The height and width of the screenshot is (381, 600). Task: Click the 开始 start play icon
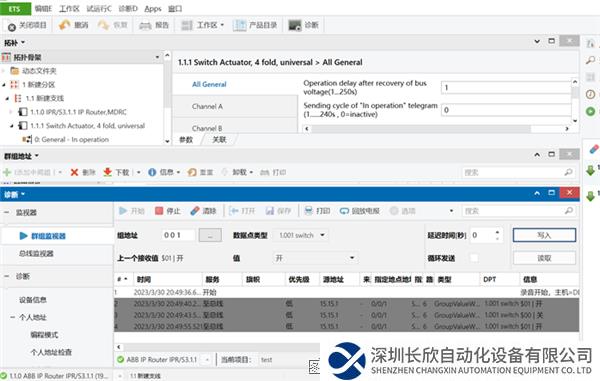click(123, 211)
